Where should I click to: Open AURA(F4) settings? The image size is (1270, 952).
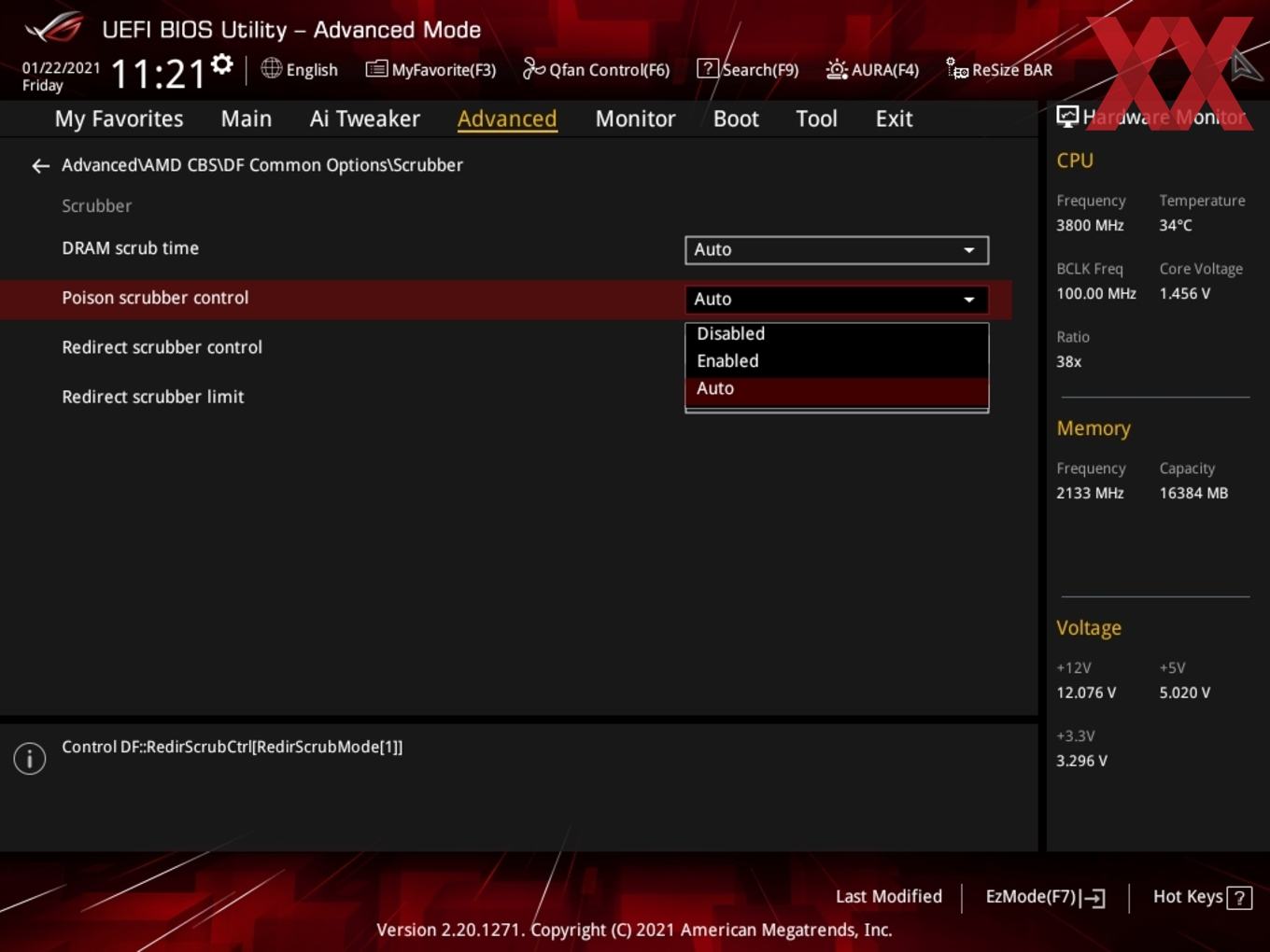(872, 69)
